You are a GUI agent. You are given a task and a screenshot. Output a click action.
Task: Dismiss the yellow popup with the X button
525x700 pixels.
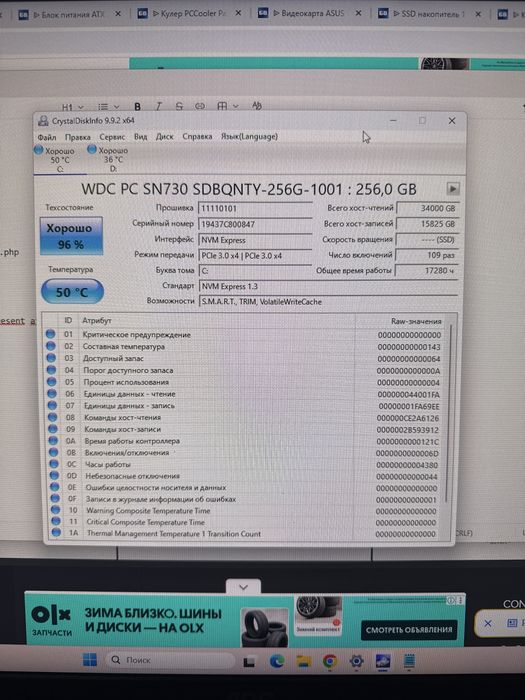pos(488,623)
